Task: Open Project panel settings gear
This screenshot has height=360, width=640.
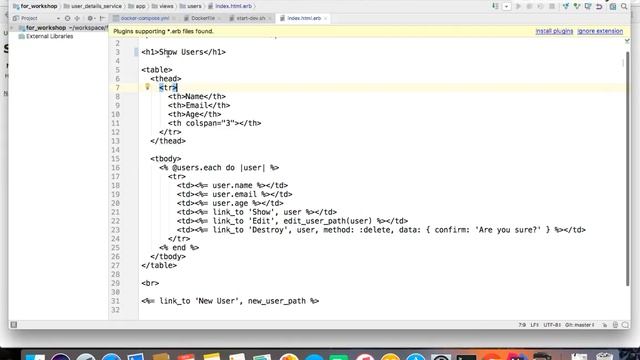Action: [x=90, y=18]
